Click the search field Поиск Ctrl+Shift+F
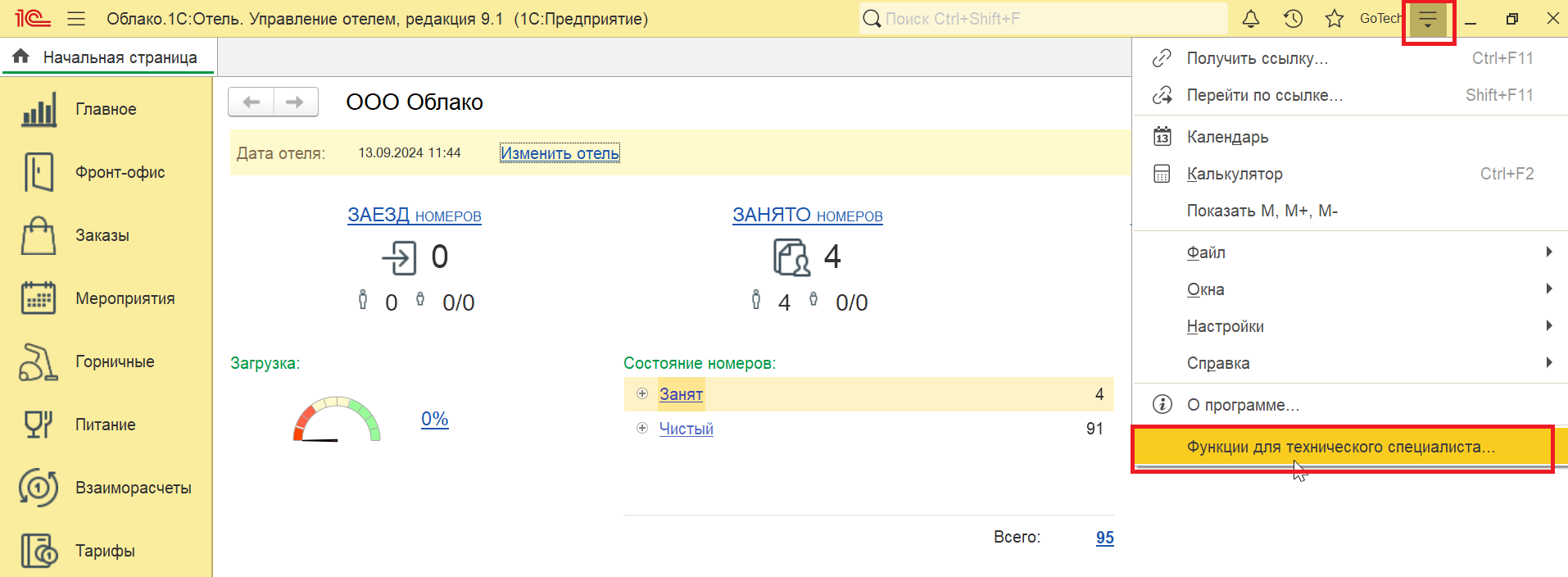The image size is (1568, 577). 1043,18
